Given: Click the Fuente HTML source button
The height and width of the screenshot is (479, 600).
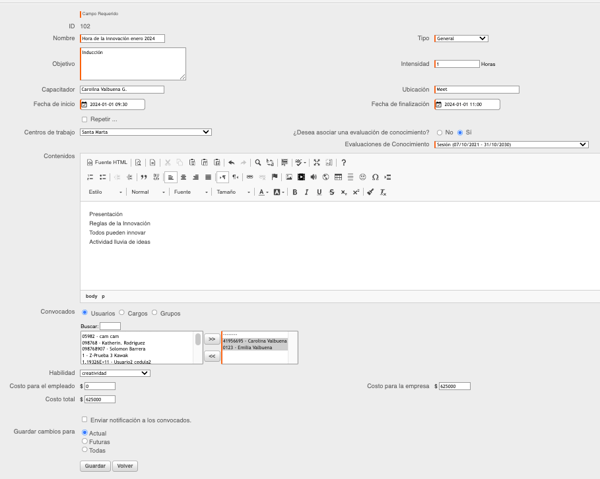Looking at the screenshot, I should pos(107,162).
